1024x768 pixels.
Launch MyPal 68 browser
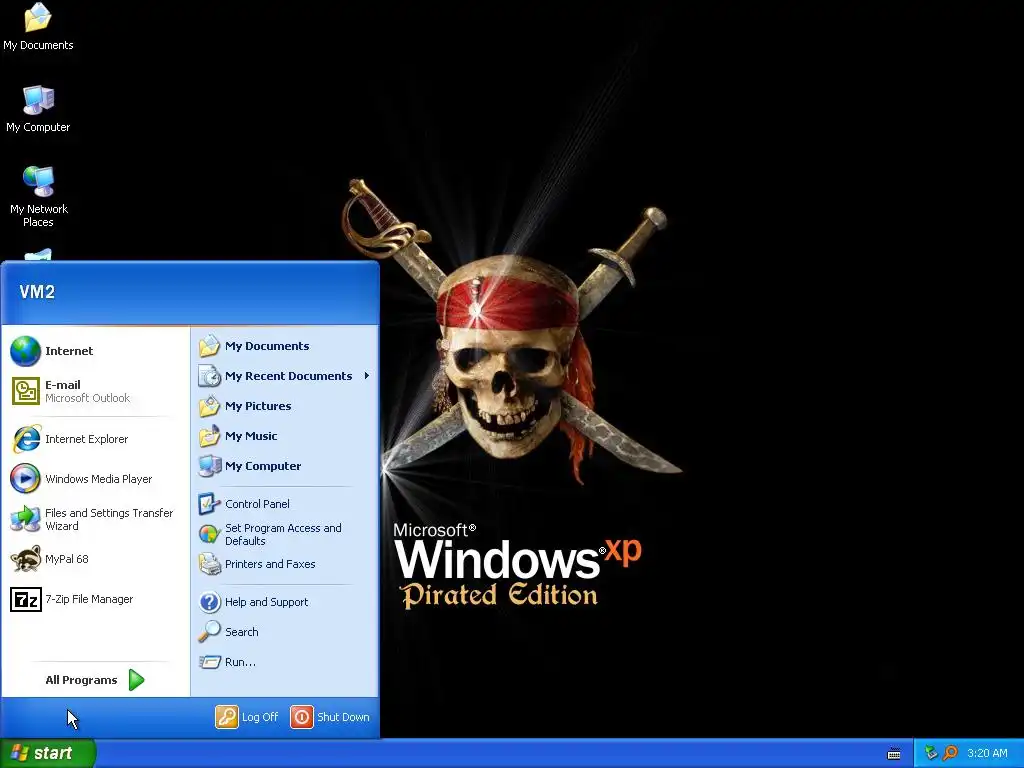95,559
